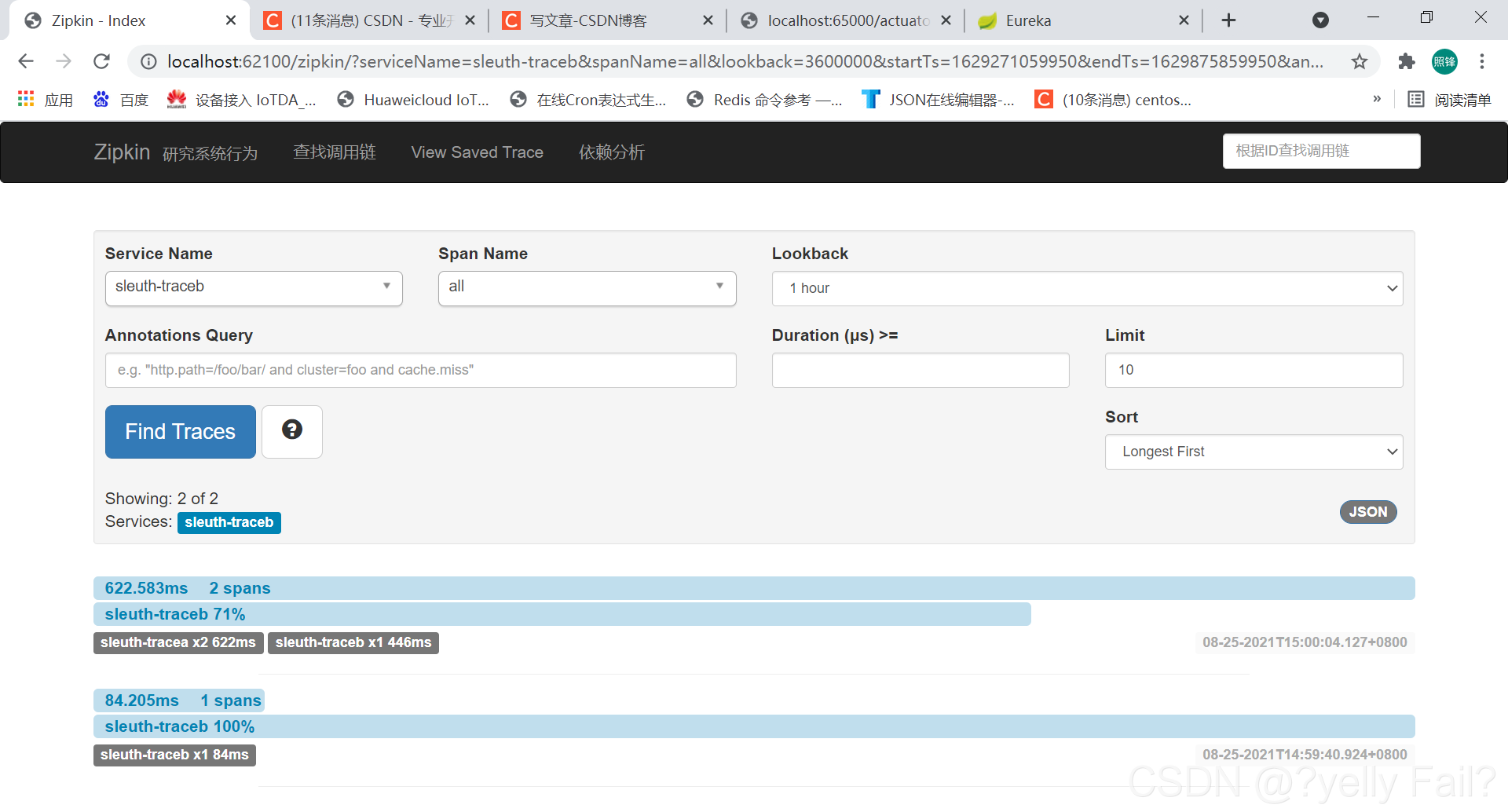Open the 84.205ms 1 spans trace

point(179,700)
